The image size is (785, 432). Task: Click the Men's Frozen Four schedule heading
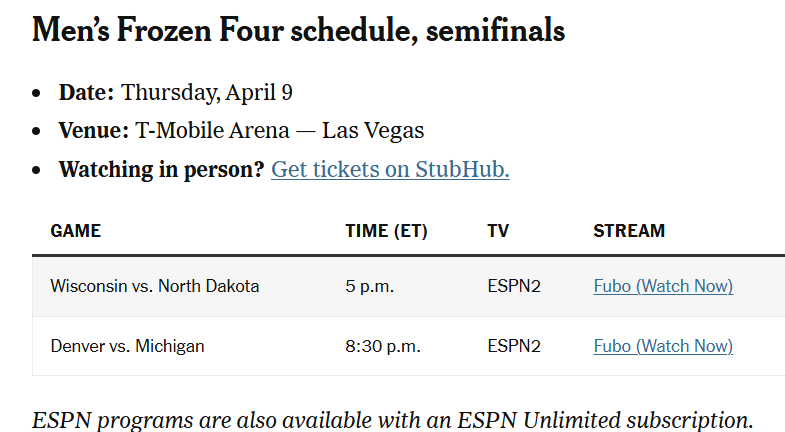(298, 31)
